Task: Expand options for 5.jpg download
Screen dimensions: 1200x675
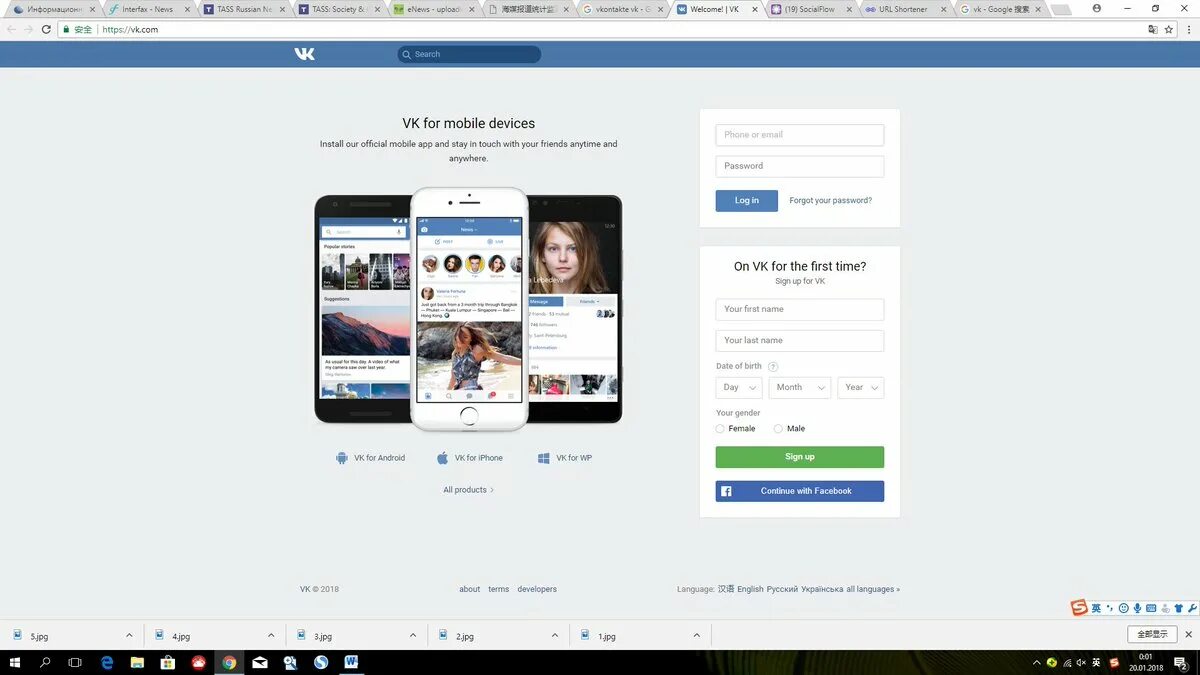Action: click(x=129, y=635)
